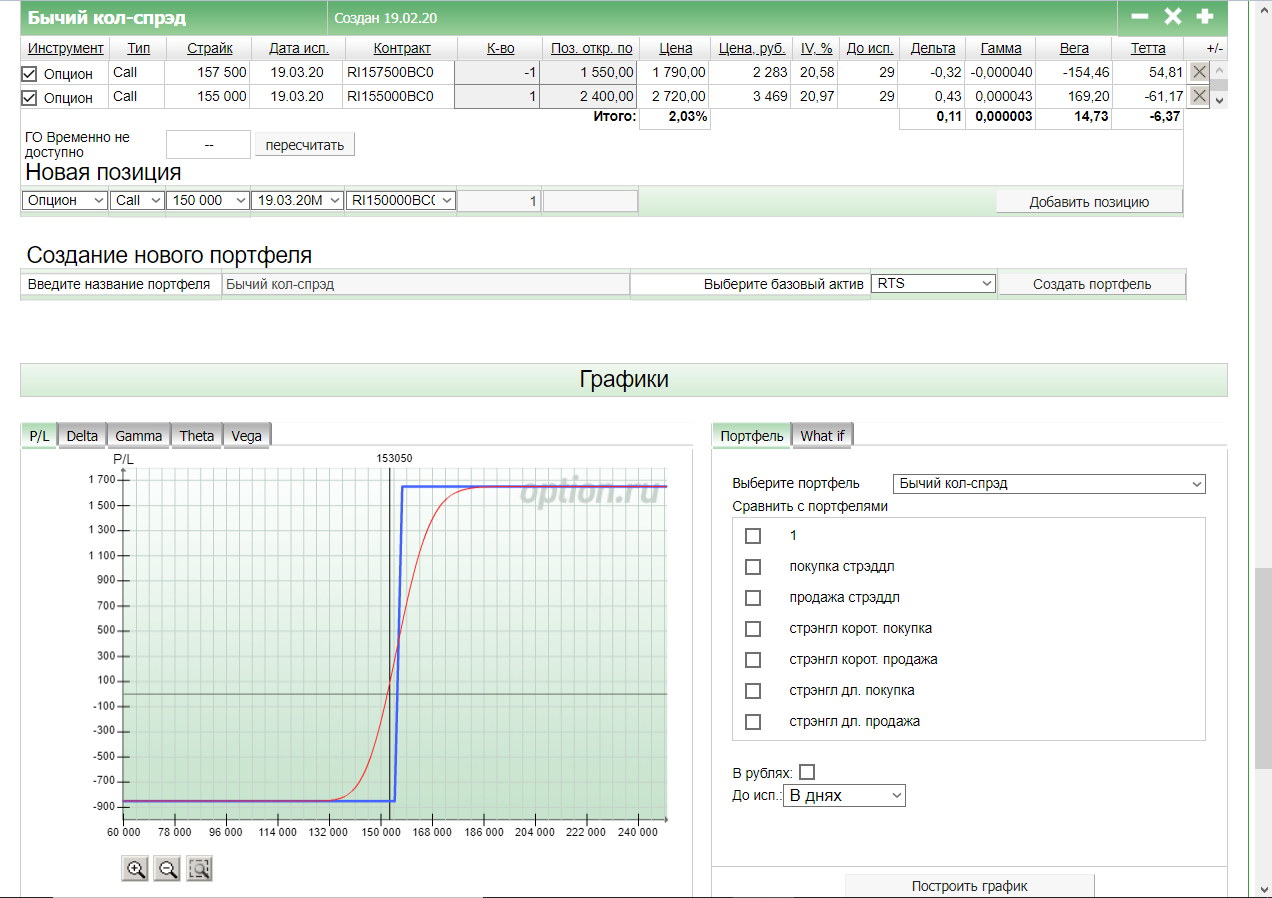Click the 'Добавить позицию' button

tap(1088, 202)
